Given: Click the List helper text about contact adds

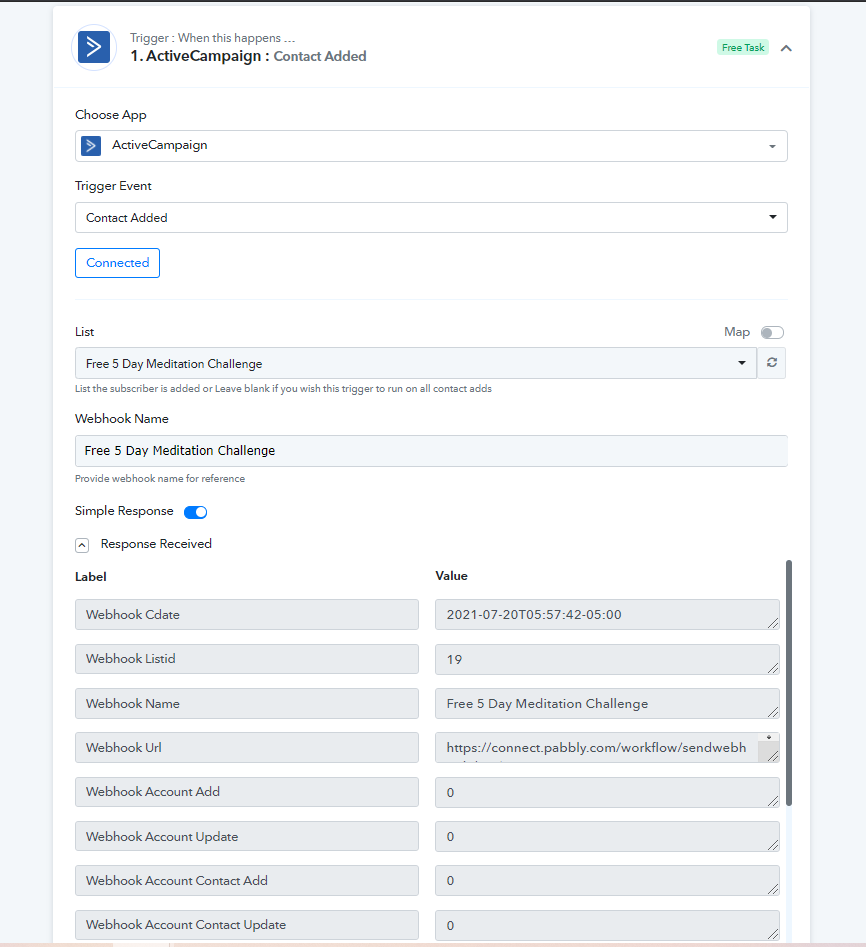Looking at the screenshot, I should (283, 388).
